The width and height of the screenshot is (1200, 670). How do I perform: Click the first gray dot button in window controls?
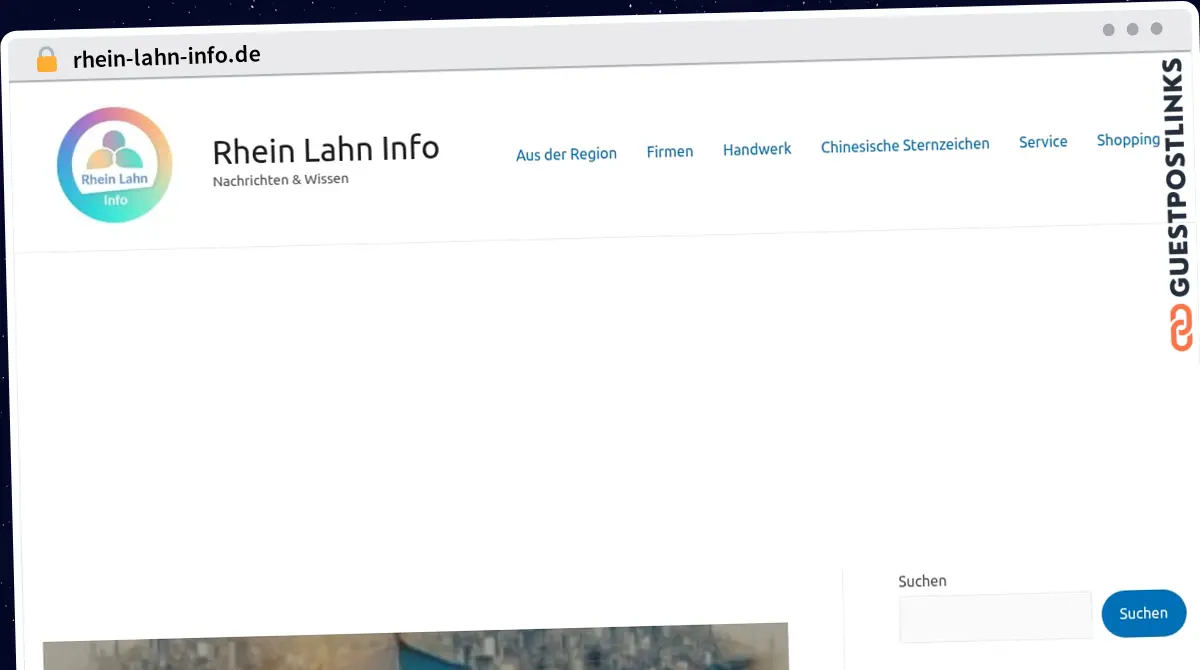(x=1108, y=30)
